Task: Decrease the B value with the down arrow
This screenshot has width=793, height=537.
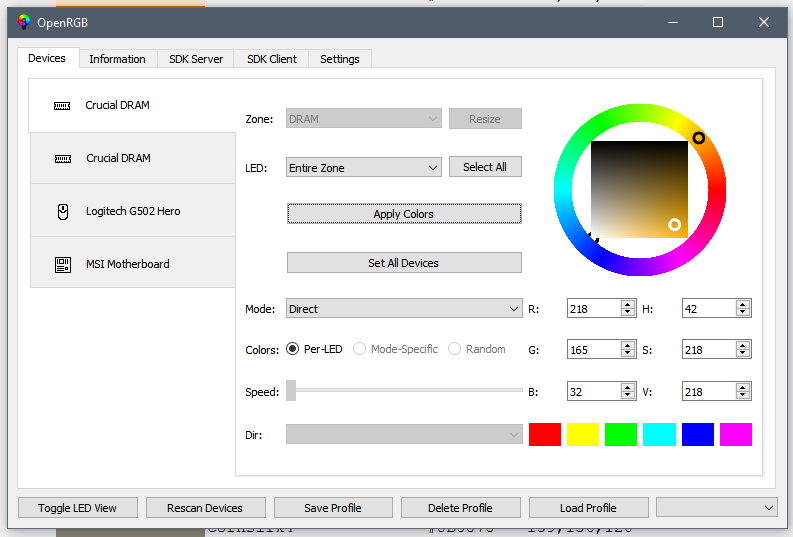Action: [628, 395]
